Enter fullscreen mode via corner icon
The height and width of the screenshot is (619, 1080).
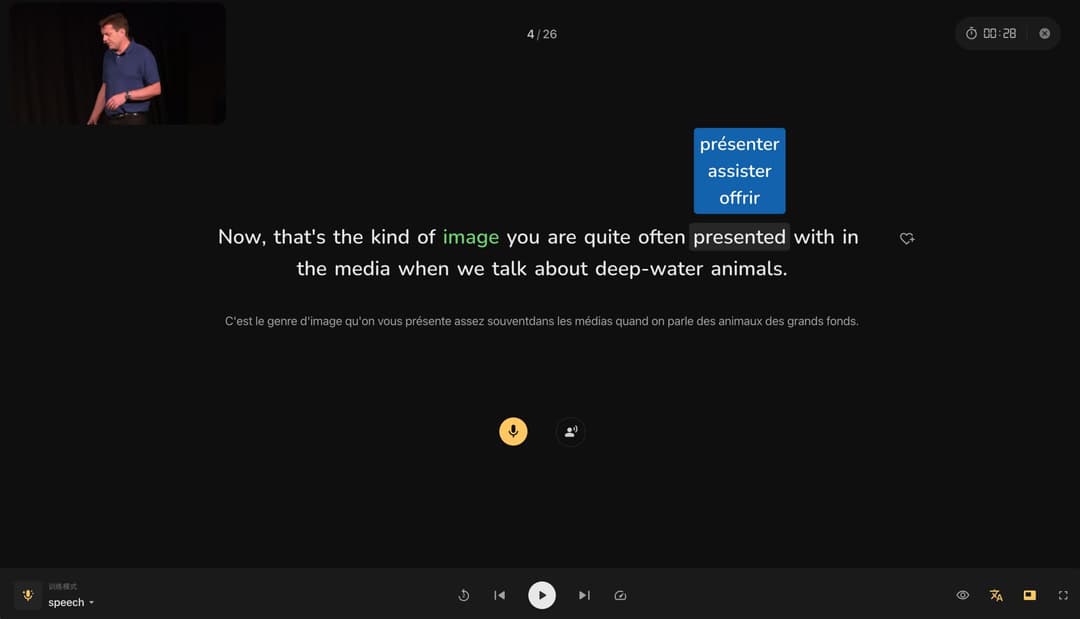(1063, 595)
